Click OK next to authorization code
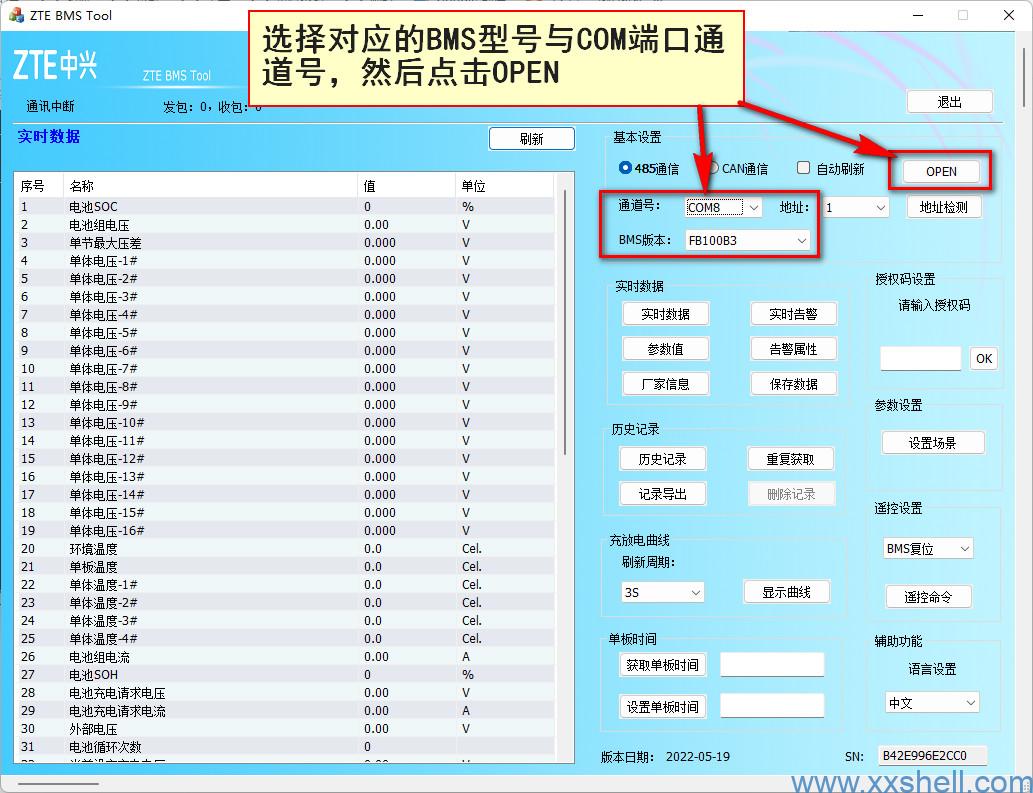 click(x=984, y=358)
